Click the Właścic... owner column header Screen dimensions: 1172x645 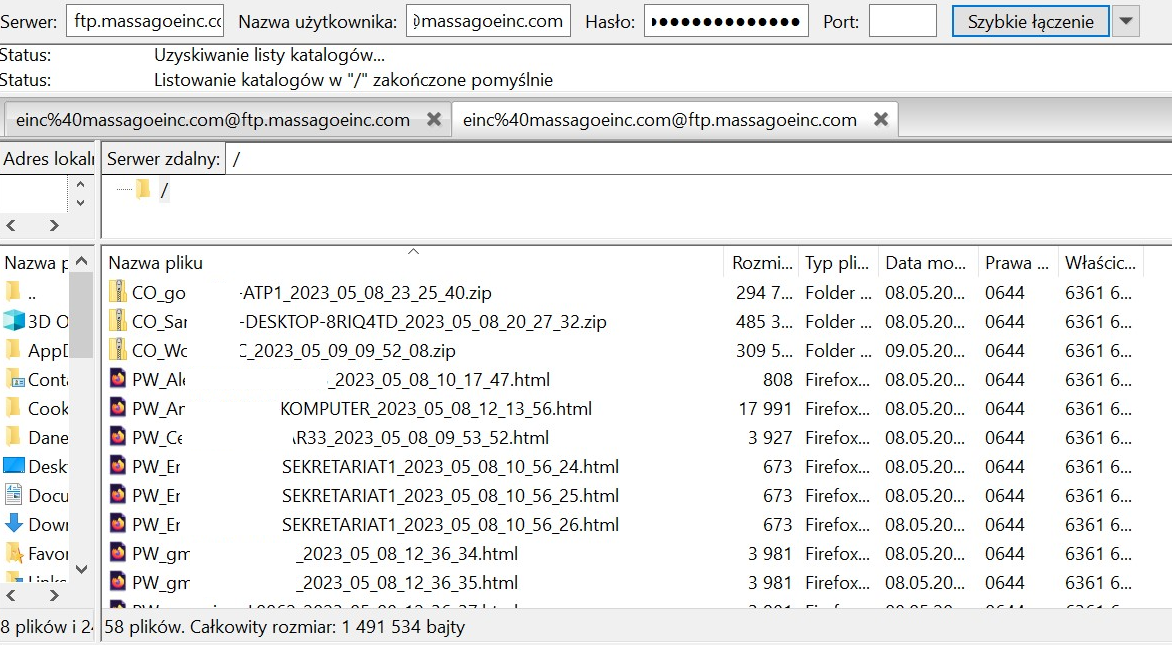coord(1101,262)
